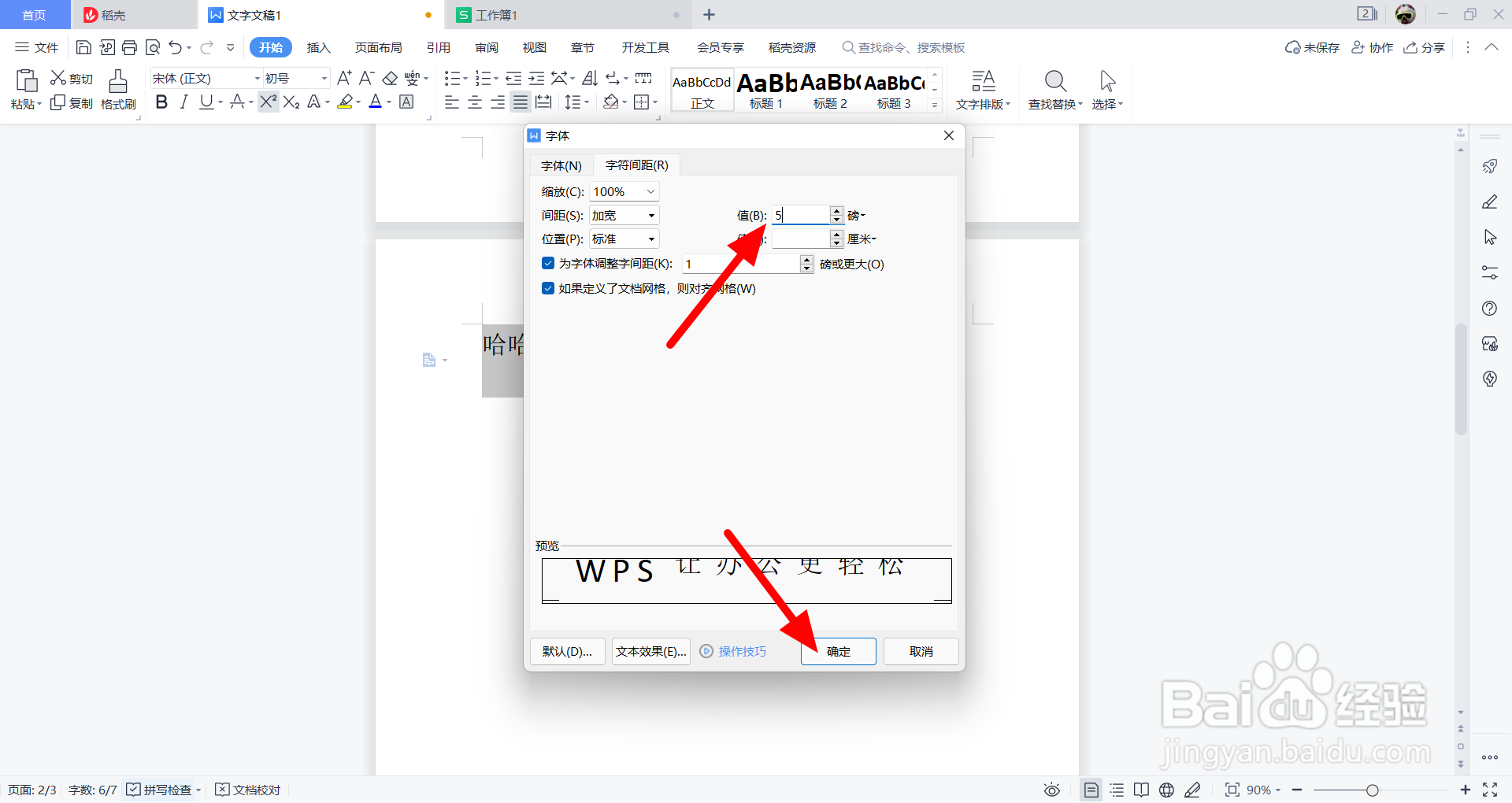Click the 确定 confirm button

[838, 651]
